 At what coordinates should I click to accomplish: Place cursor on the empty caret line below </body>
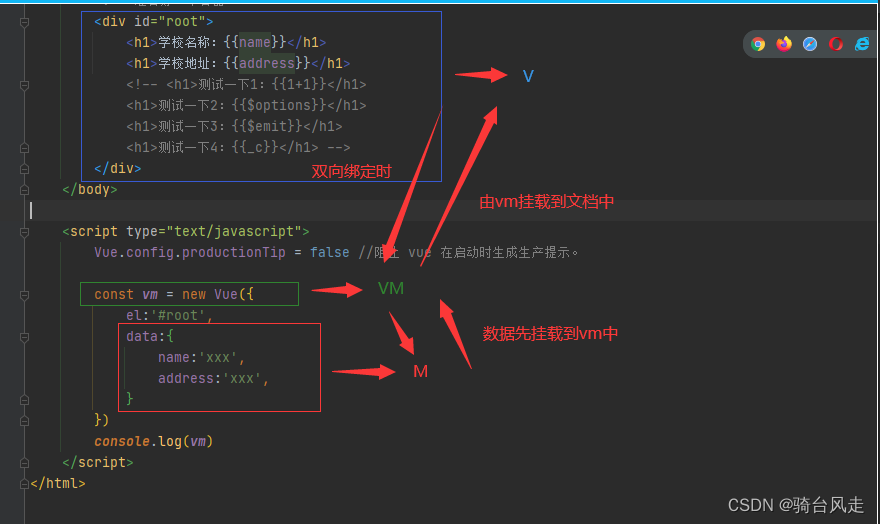point(449,210)
